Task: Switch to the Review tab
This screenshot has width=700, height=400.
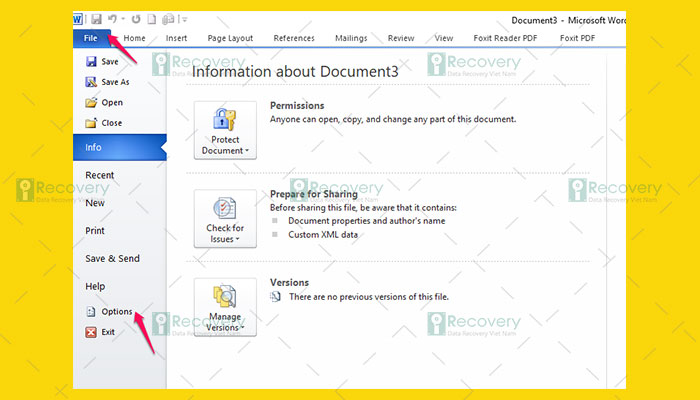Action: point(401,38)
